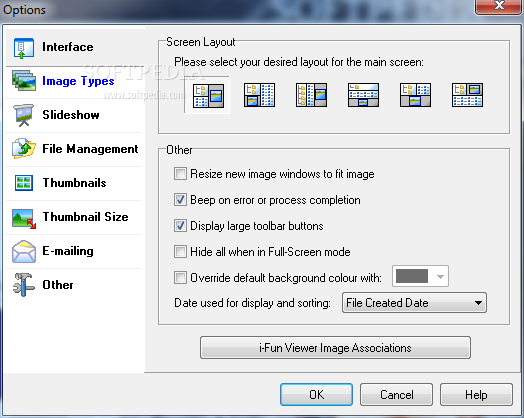
Task: Open the Thumbnails grid icon
Action: tap(24, 183)
